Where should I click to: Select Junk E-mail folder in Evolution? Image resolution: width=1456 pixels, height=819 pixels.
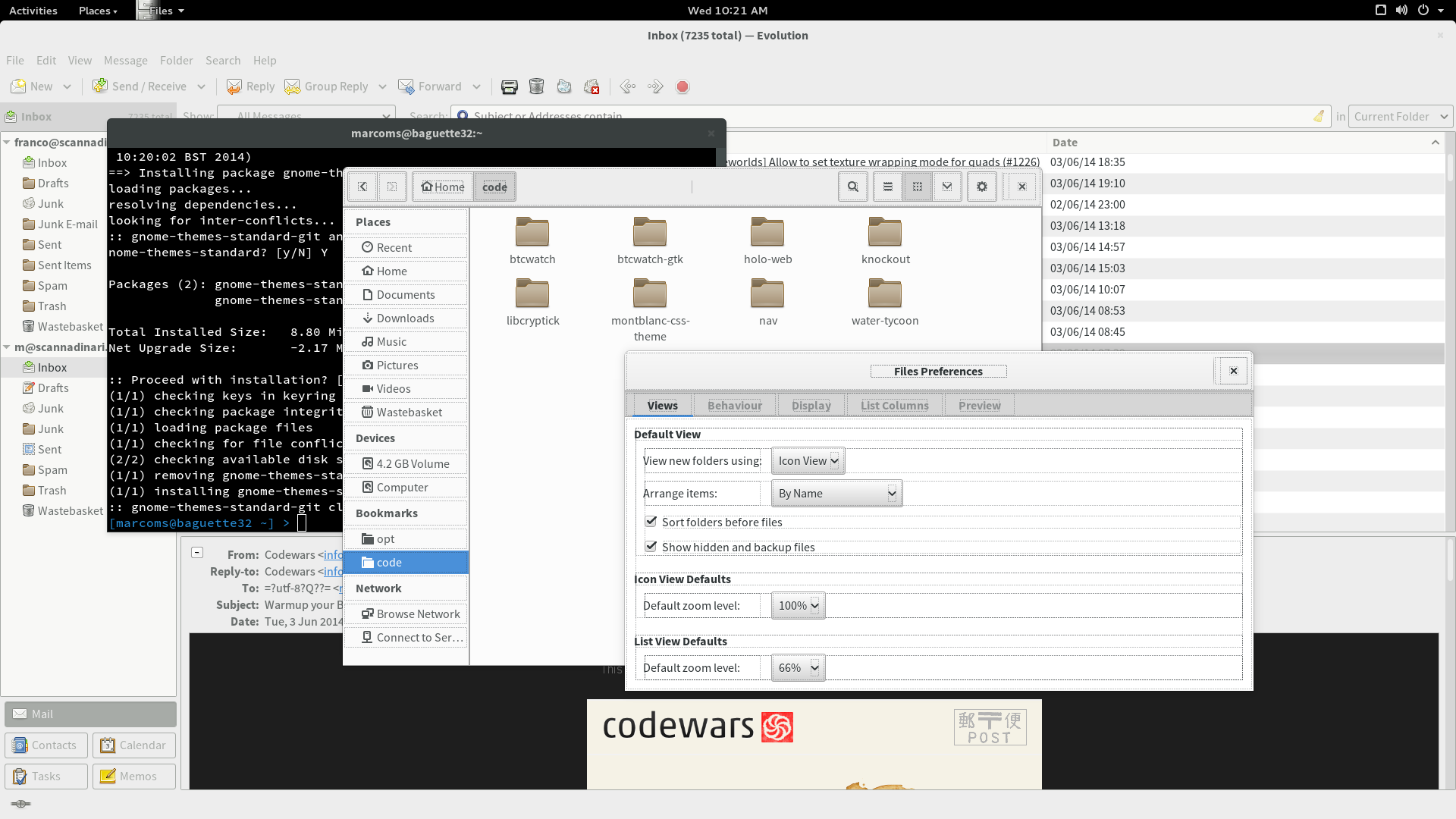tap(67, 224)
